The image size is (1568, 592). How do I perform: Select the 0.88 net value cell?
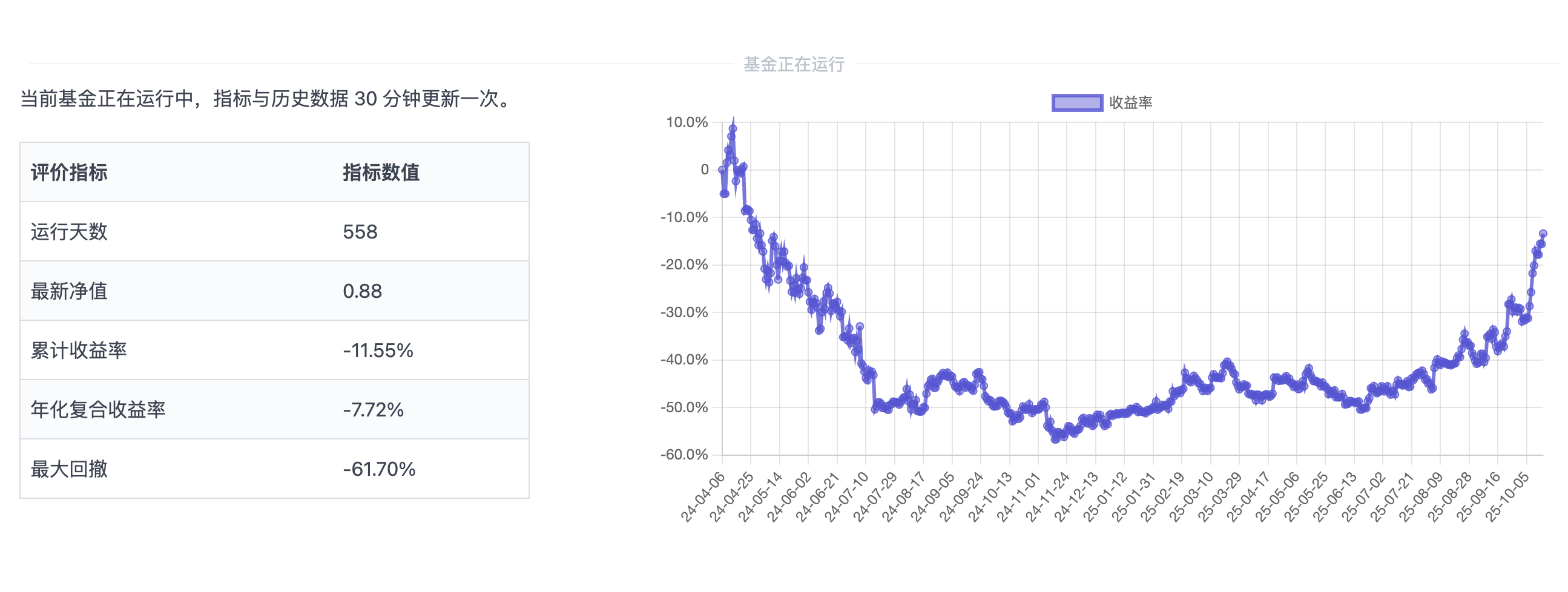[362, 291]
